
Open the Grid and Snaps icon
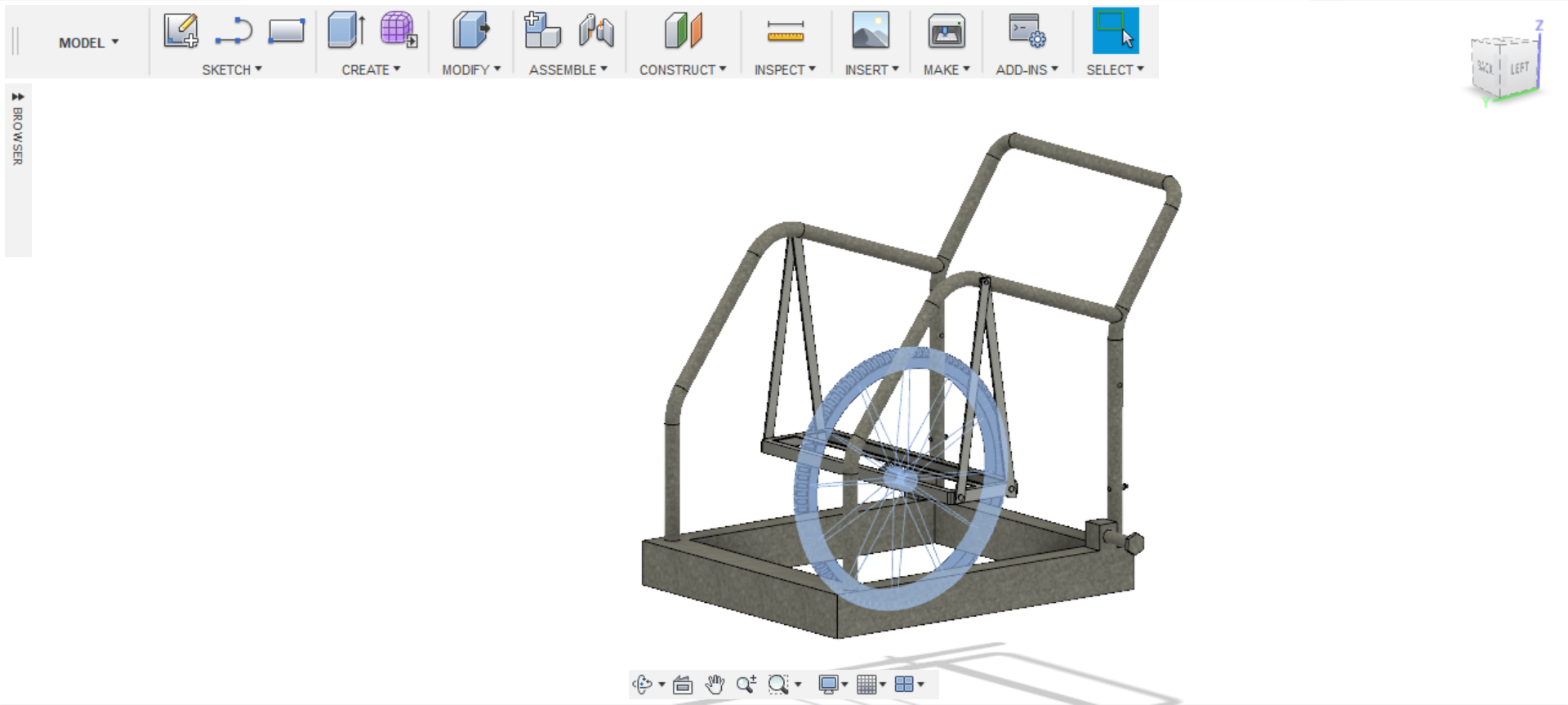pyautogui.click(x=866, y=685)
